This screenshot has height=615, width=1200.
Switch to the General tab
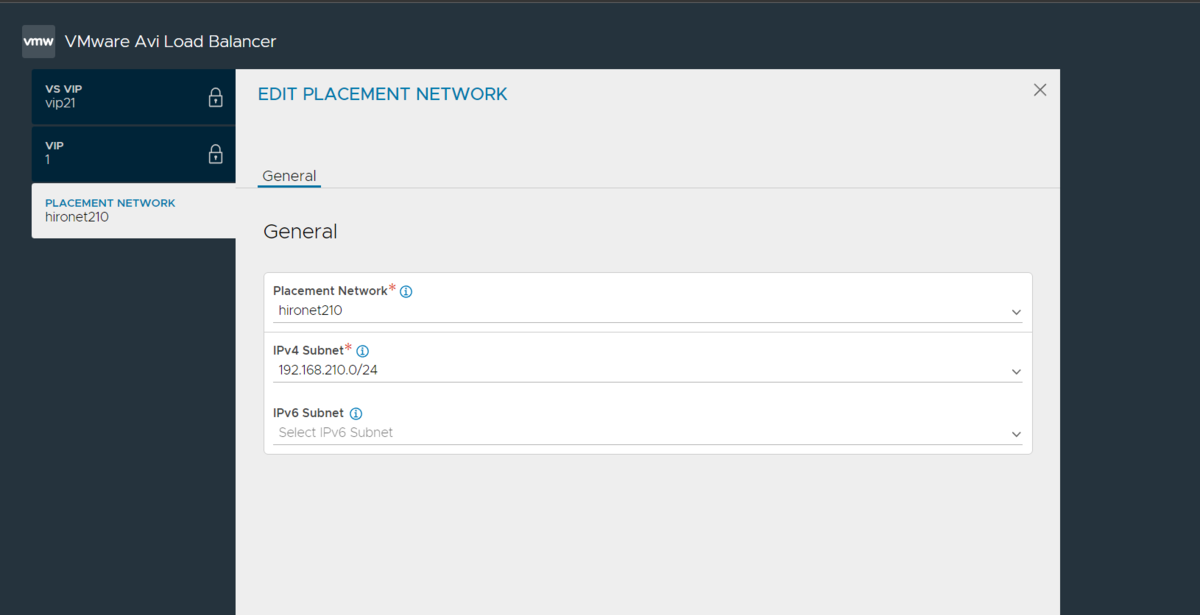tap(289, 176)
